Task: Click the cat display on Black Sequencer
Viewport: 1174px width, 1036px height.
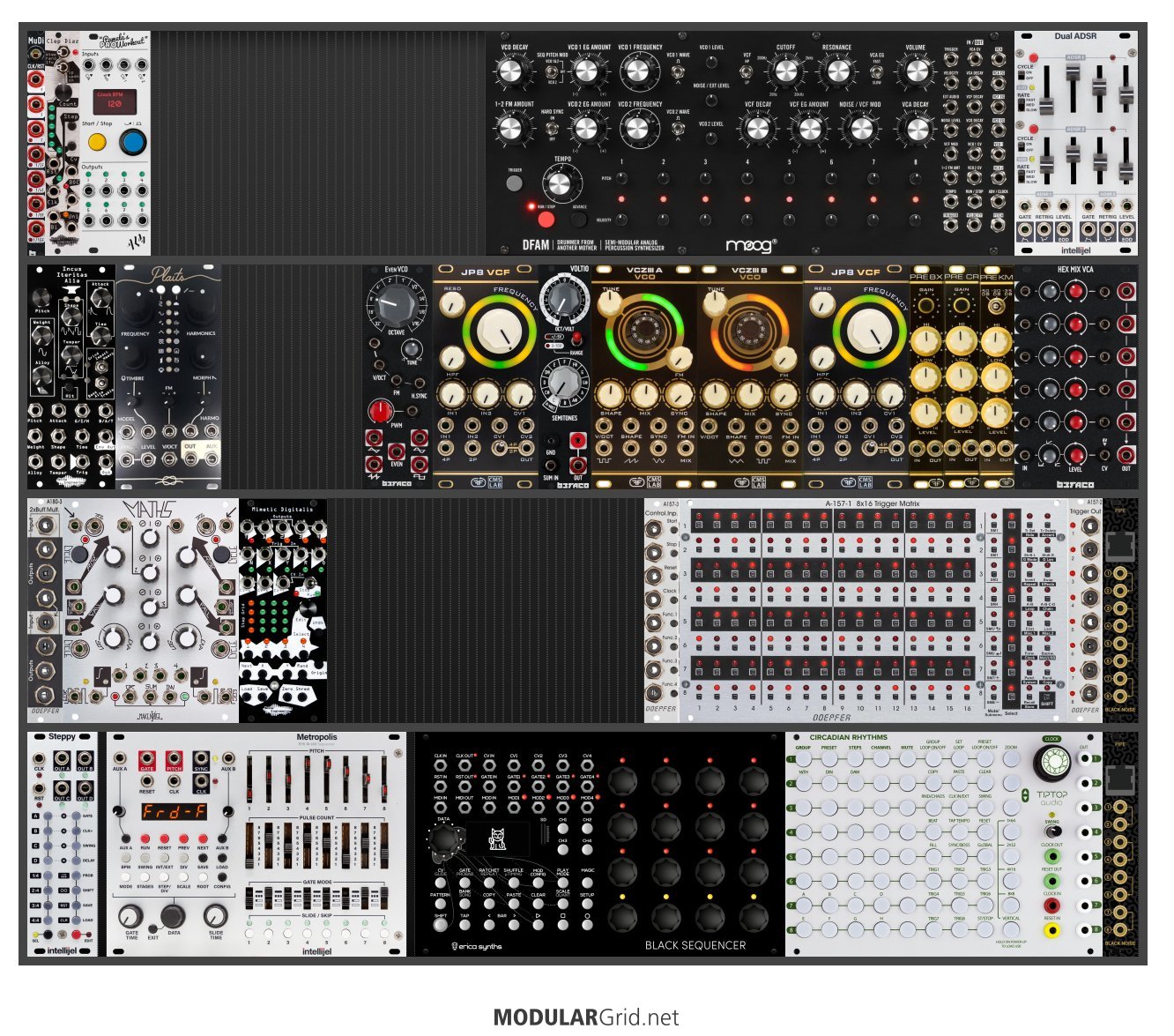Action: (498, 837)
